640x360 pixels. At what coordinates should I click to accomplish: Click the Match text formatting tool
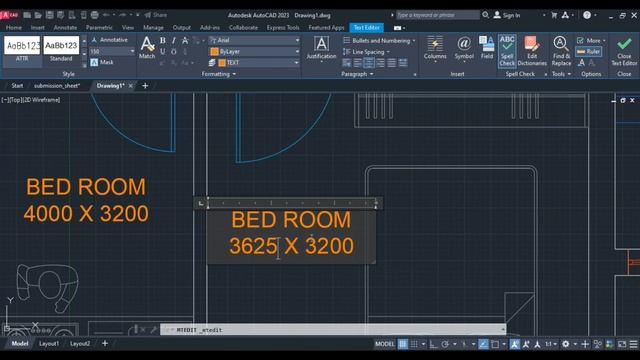coord(147,48)
